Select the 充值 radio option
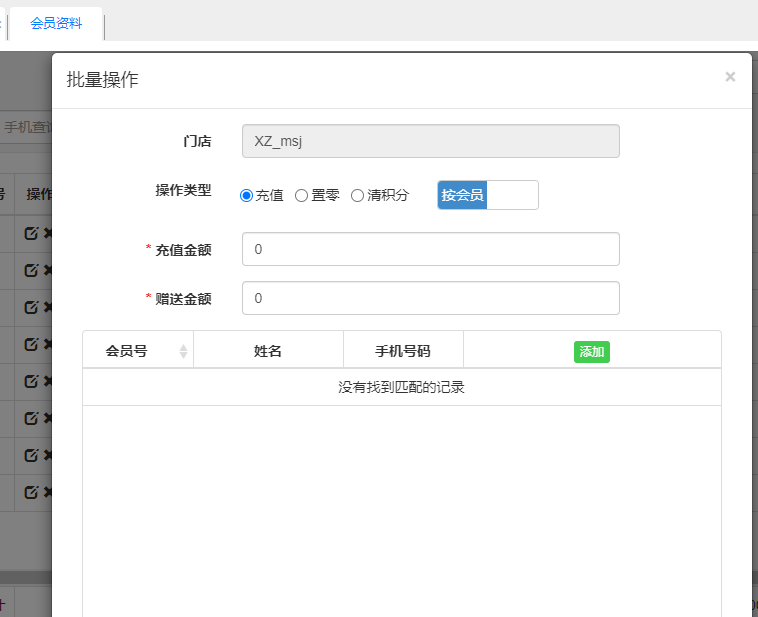 247,196
